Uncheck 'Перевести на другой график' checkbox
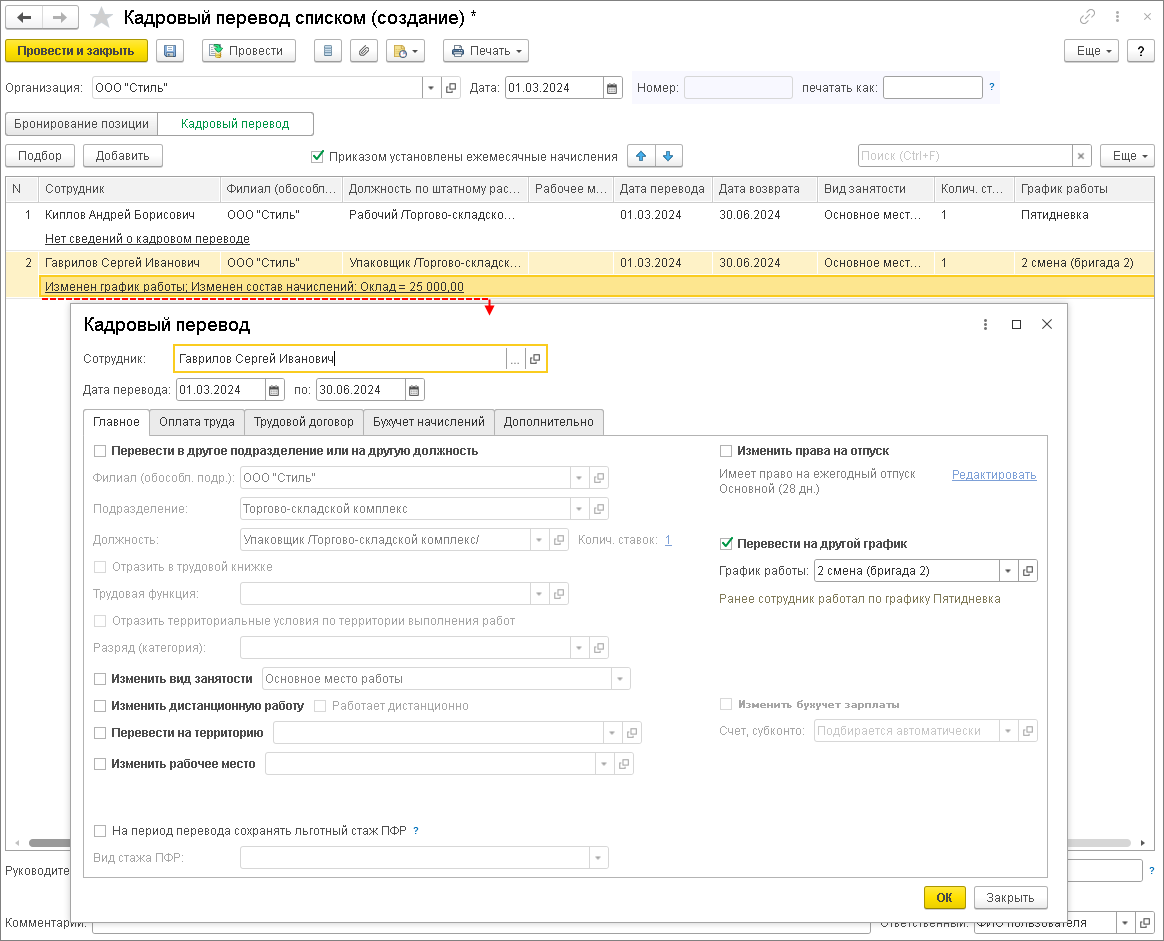 (x=726, y=544)
